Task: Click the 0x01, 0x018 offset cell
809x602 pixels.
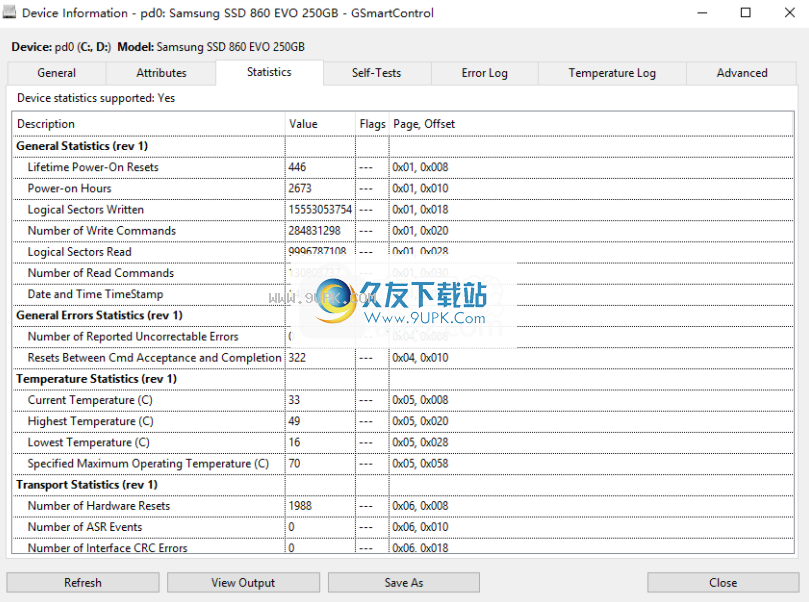Action: tap(591, 209)
